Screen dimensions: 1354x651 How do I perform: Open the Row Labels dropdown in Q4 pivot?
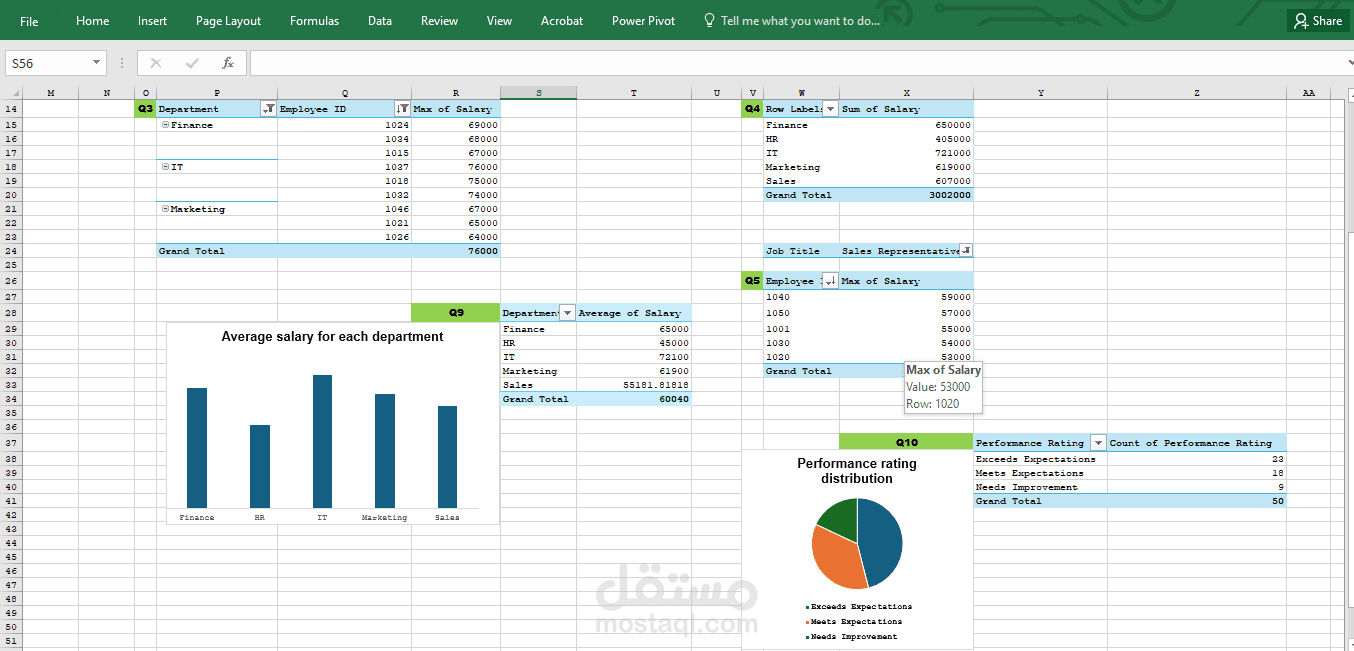tap(830, 109)
